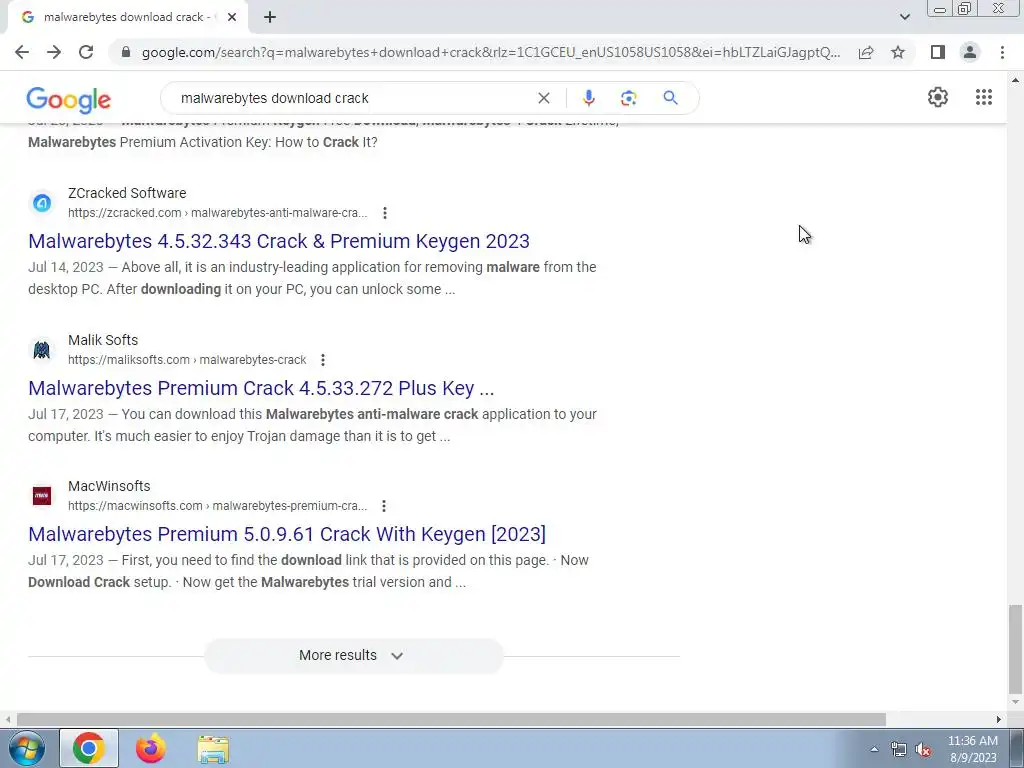Click the scroll right arrow
The height and width of the screenshot is (768, 1024).
pos(999,720)
